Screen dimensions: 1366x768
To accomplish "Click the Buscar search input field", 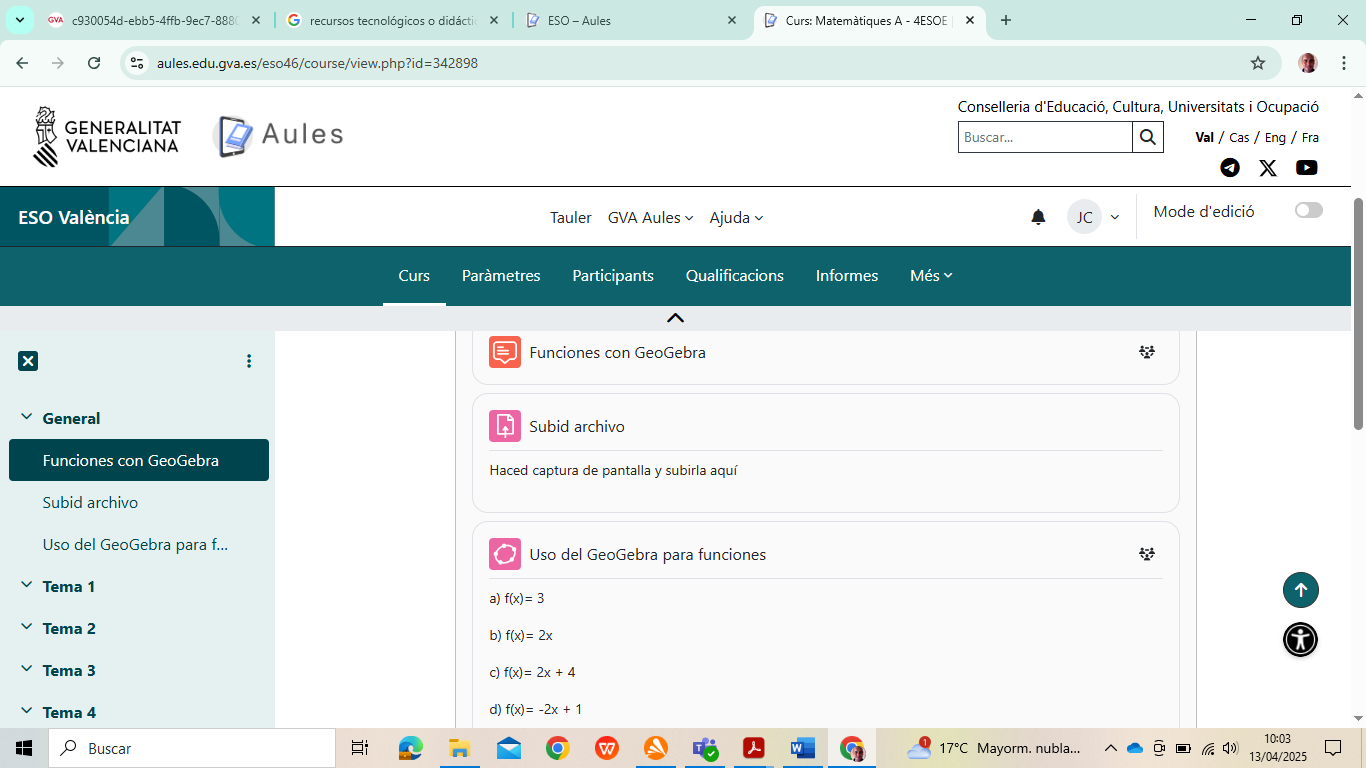I will [1044, 137].
